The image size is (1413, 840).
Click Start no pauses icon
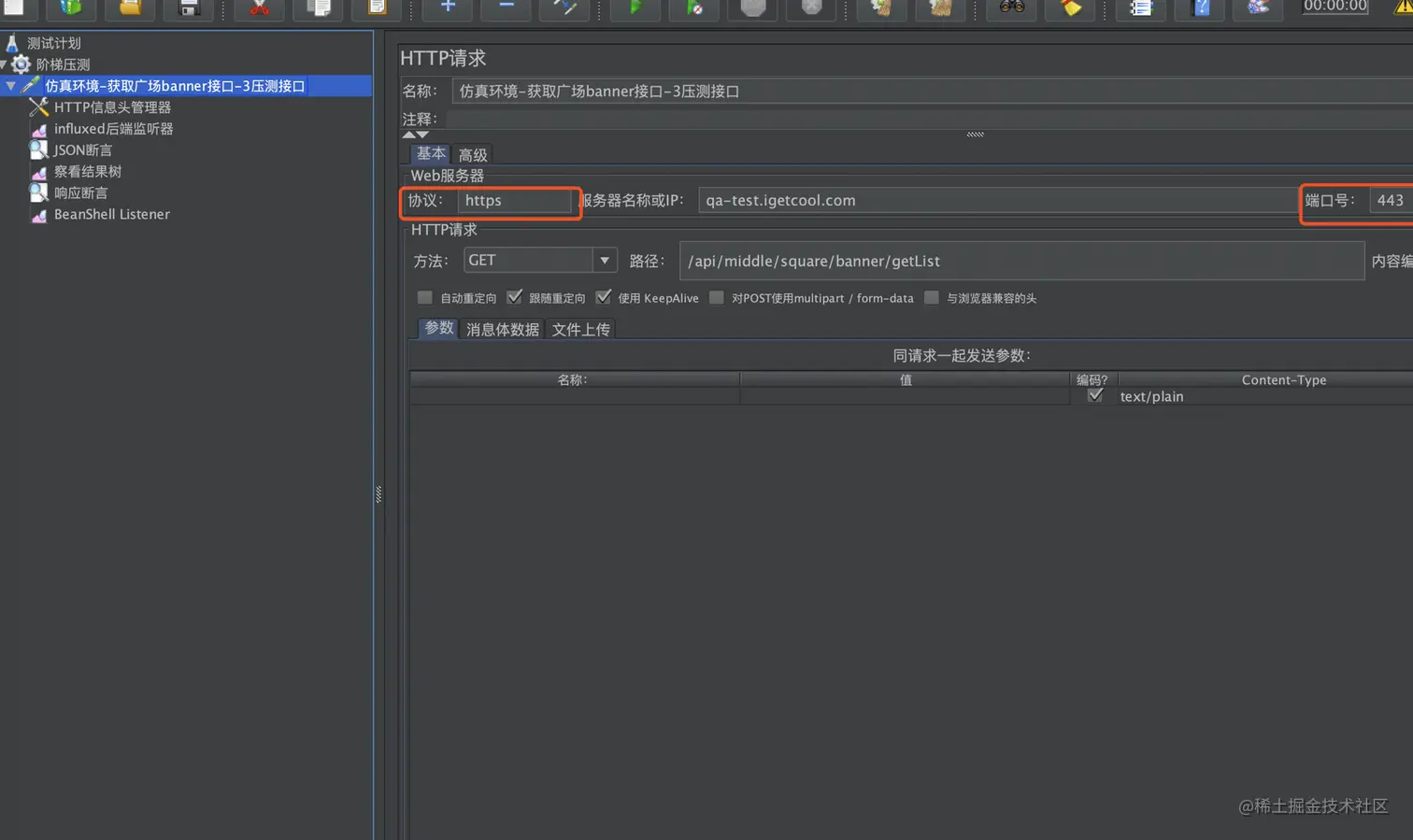pyautogui.click(x=694, y=7)
